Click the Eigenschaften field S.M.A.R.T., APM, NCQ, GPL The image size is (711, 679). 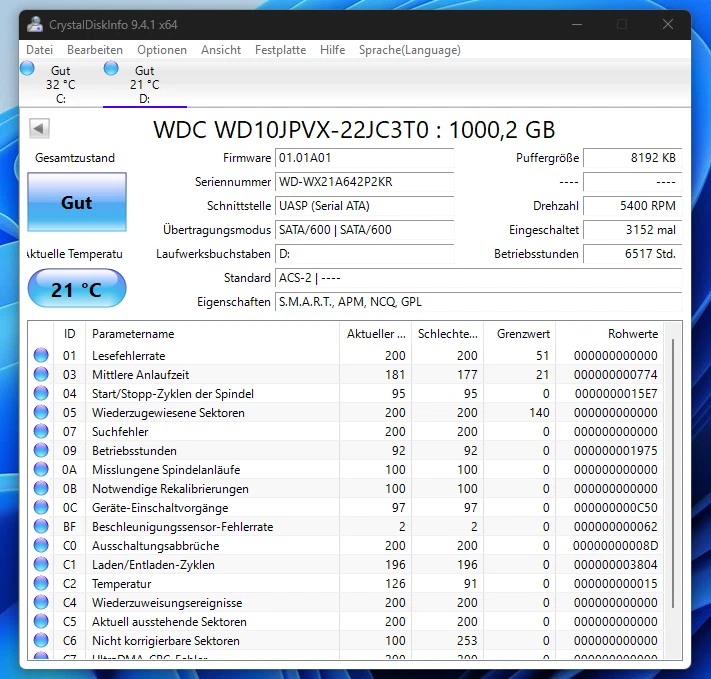pos(478,302)
